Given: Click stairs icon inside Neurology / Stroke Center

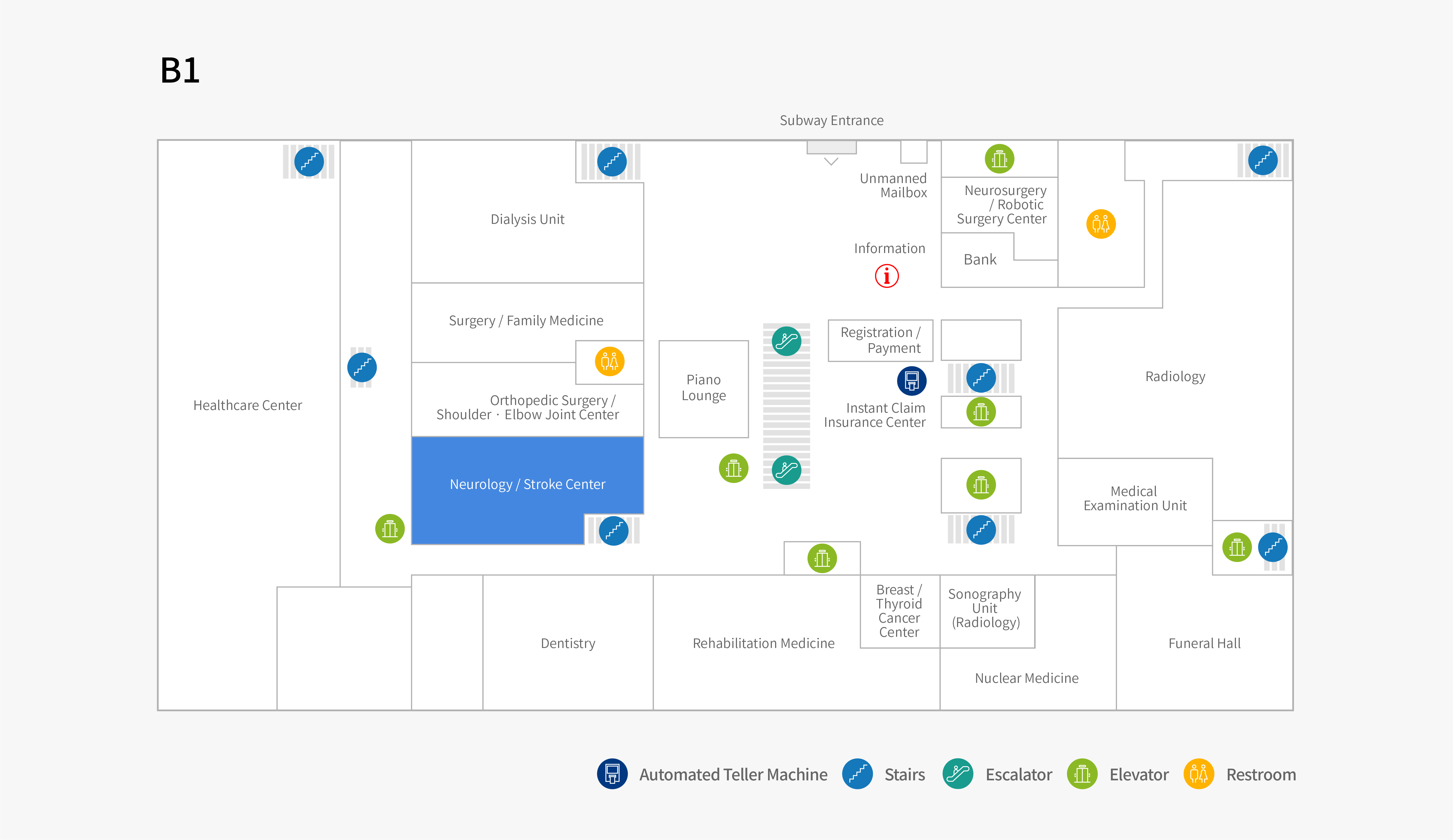Looking at the screenshot, I should pyautogui.click(x=614, y=530).
